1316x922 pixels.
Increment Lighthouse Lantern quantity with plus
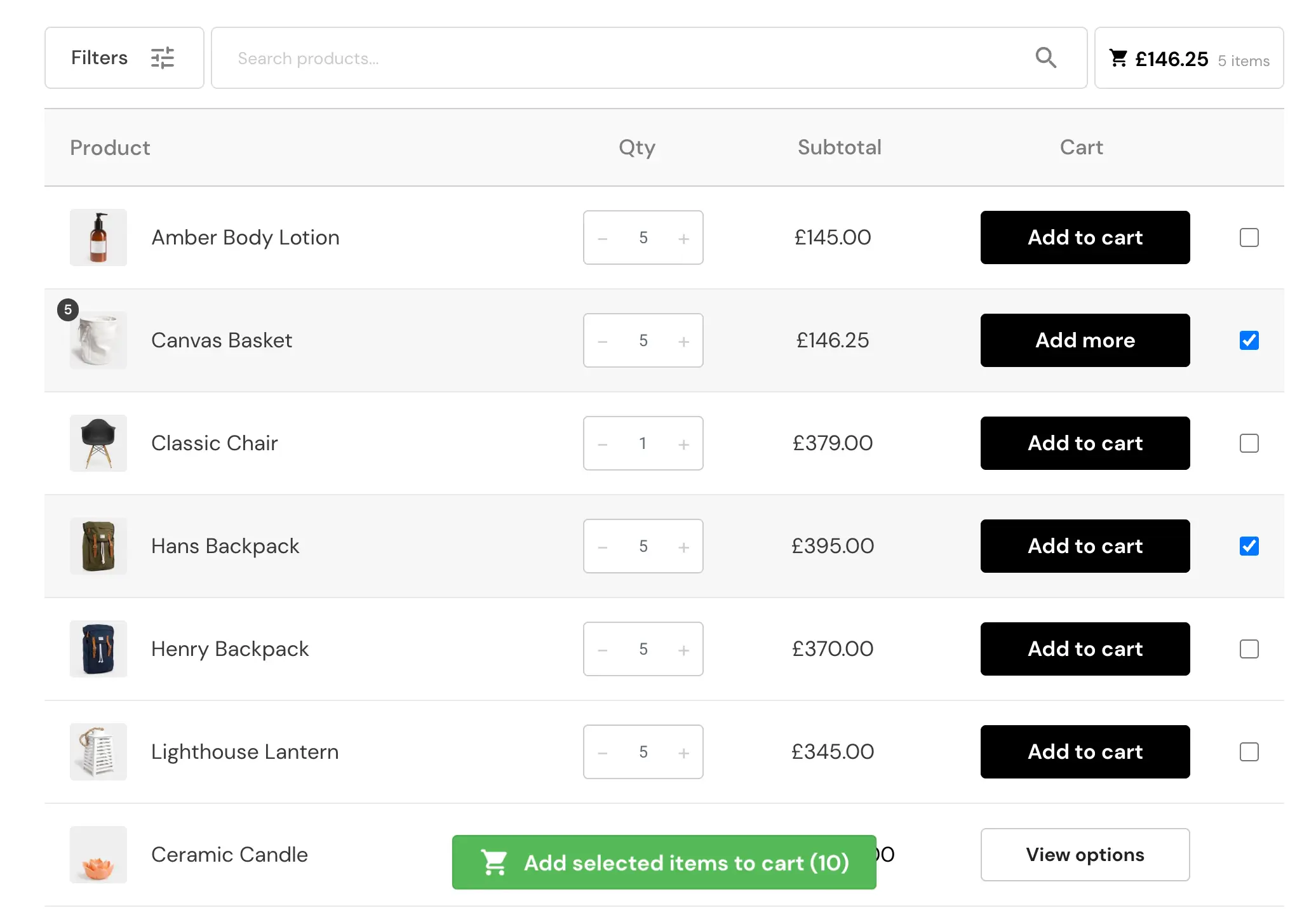point(683,753)
